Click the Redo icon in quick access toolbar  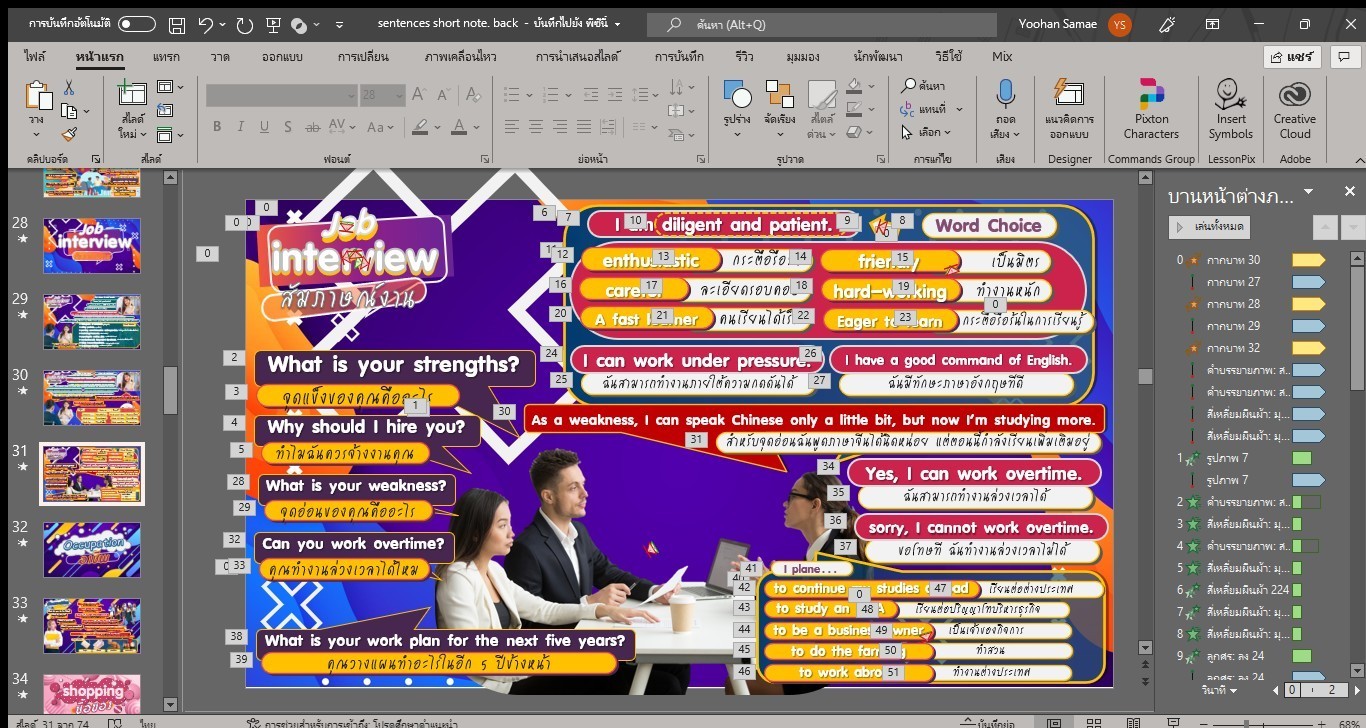point(245,24)
